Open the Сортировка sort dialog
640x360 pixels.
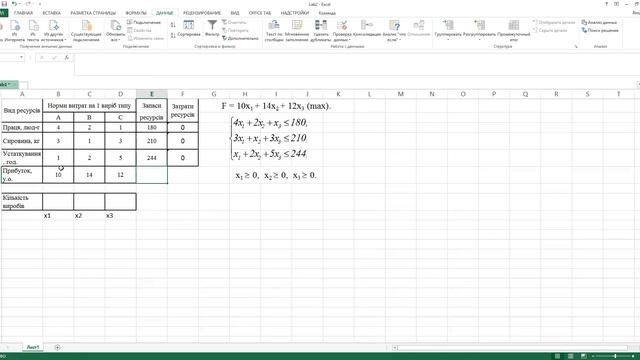[x=189, y=29]
